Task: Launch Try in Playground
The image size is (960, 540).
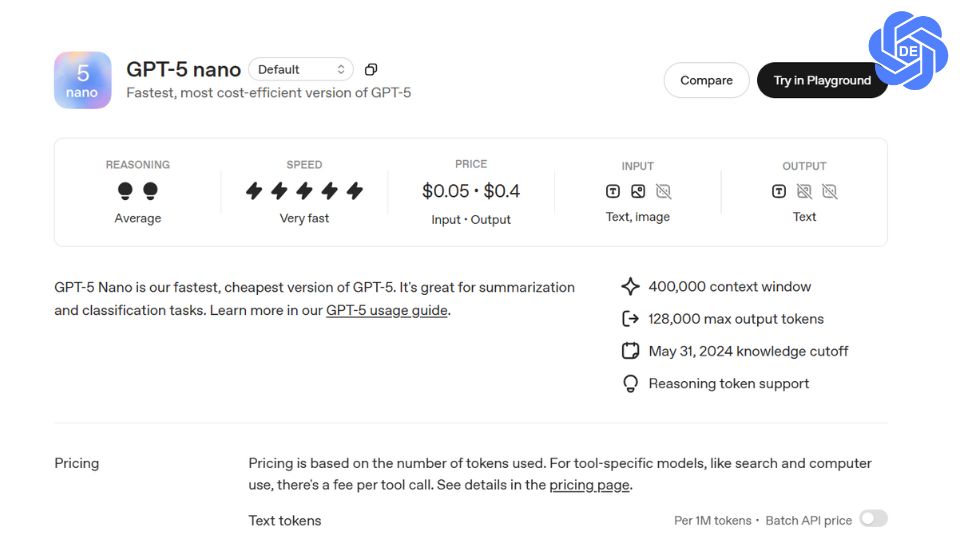Action: coord(822,80)
